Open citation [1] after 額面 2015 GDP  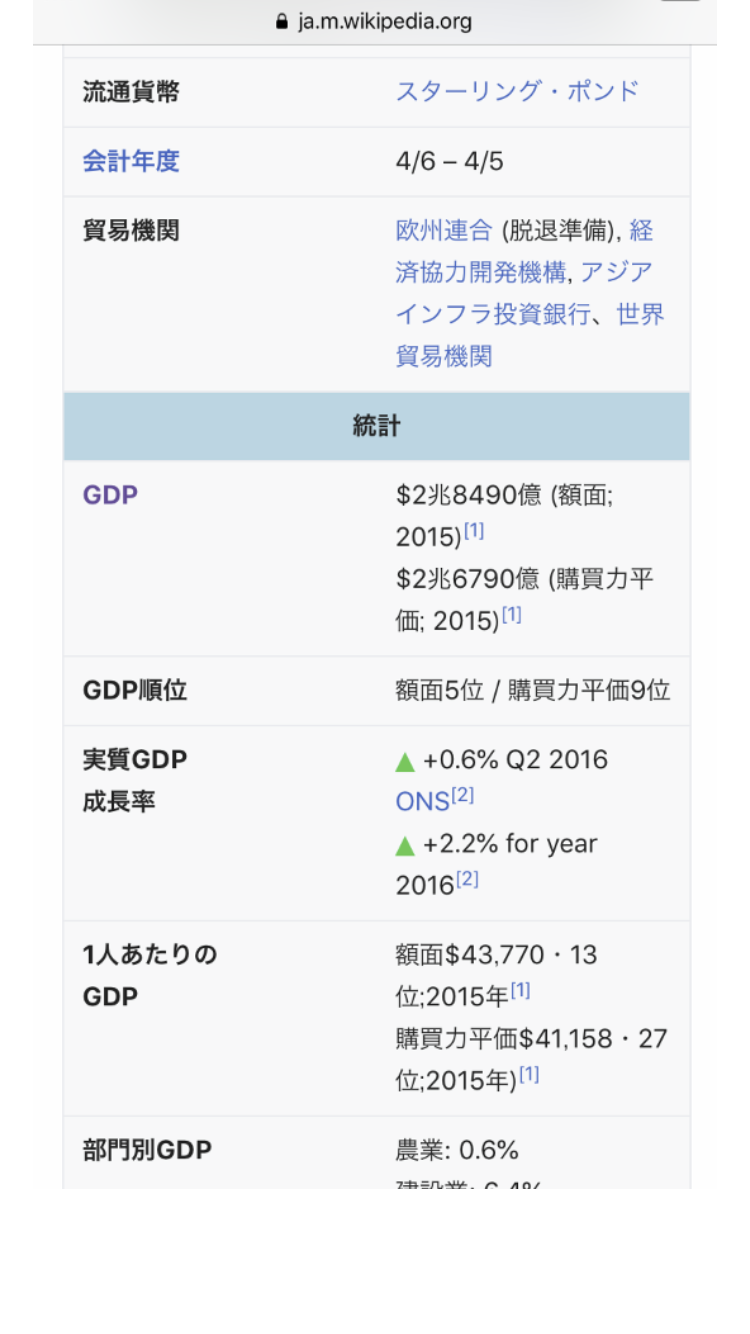tap(474, 532)
